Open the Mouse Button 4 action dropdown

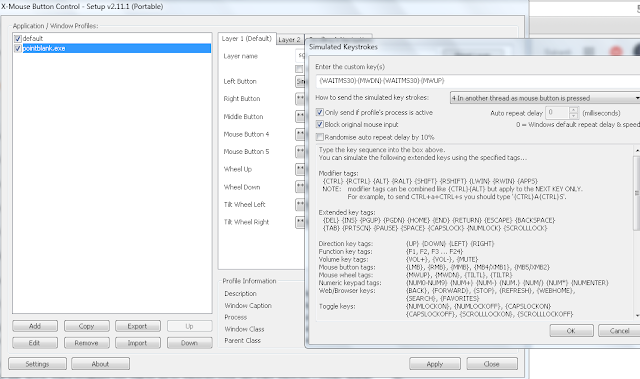click(x=300, y=134)
